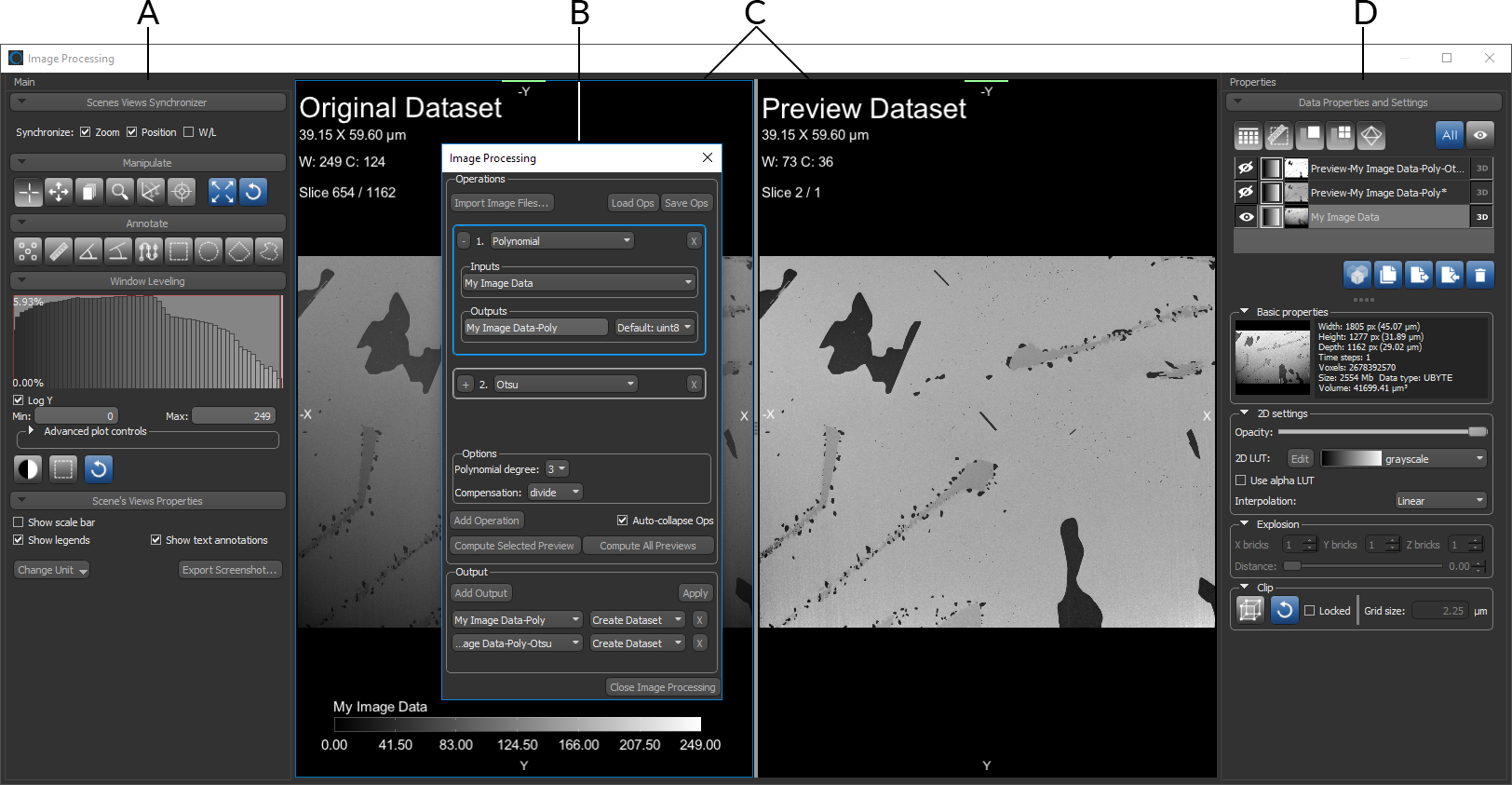The height and width of the screenshot is (785, 1512).
Task: Click the blue fit-to-view arrows icon
Action: pos(222,192)
